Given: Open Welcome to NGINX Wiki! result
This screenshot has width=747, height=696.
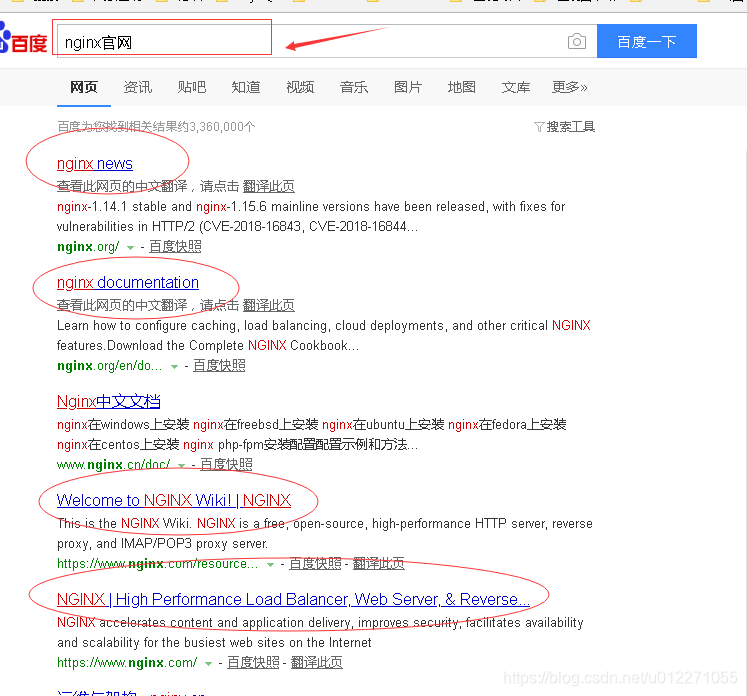Looking at the screenshot, I should (x=174, y=501).
